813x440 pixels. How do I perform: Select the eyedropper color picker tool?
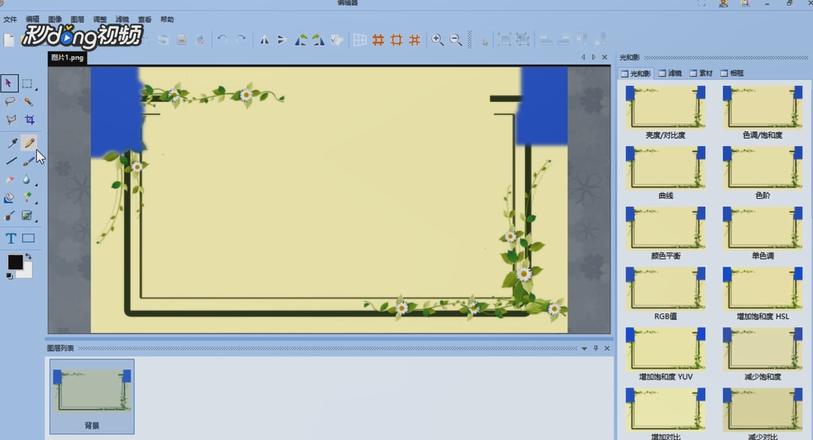coord(11,143)
